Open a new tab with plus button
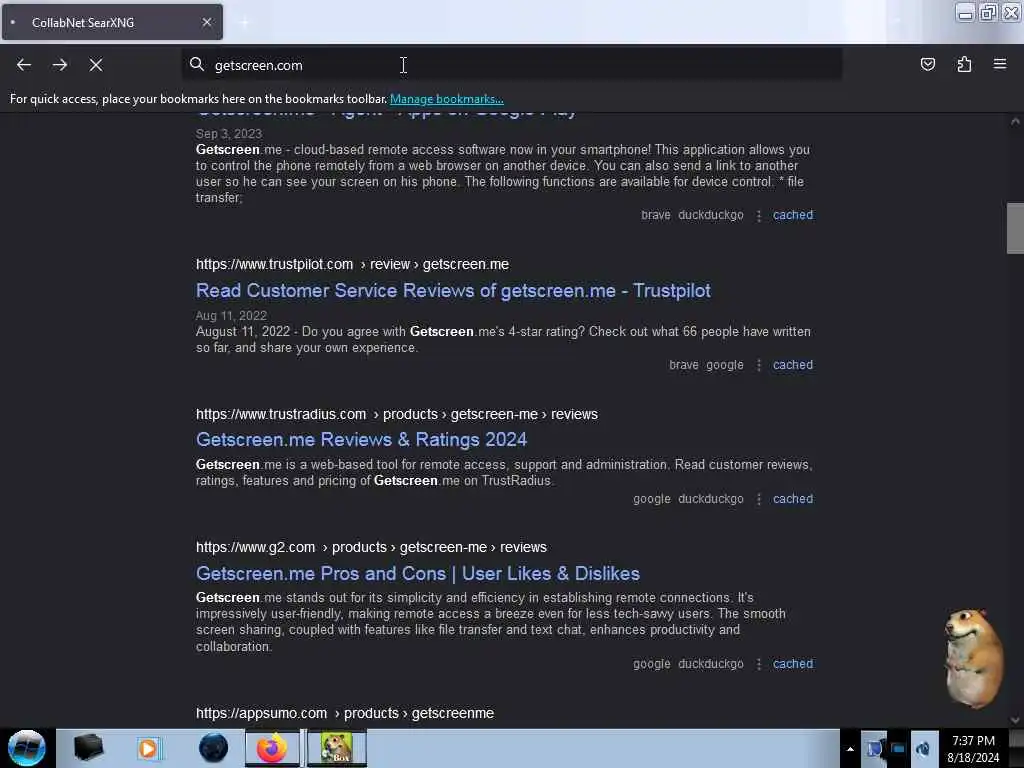The height and width of the screenshot is (768, 1024). click(x=244, y=23)
